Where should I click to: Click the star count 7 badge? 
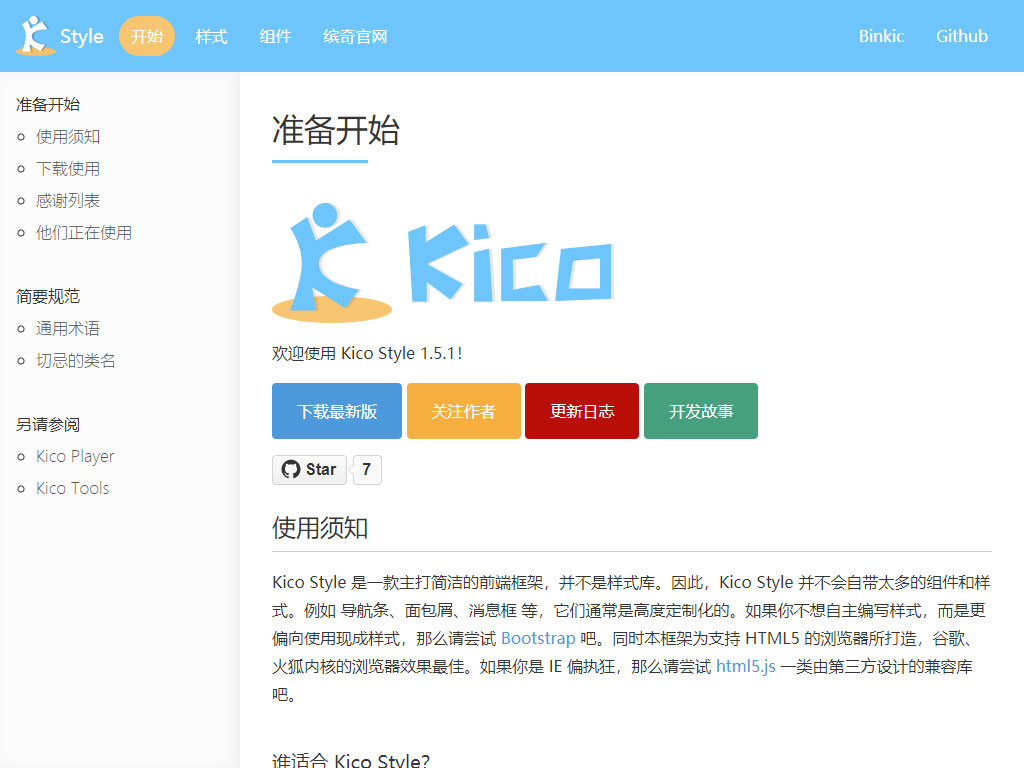366,470
